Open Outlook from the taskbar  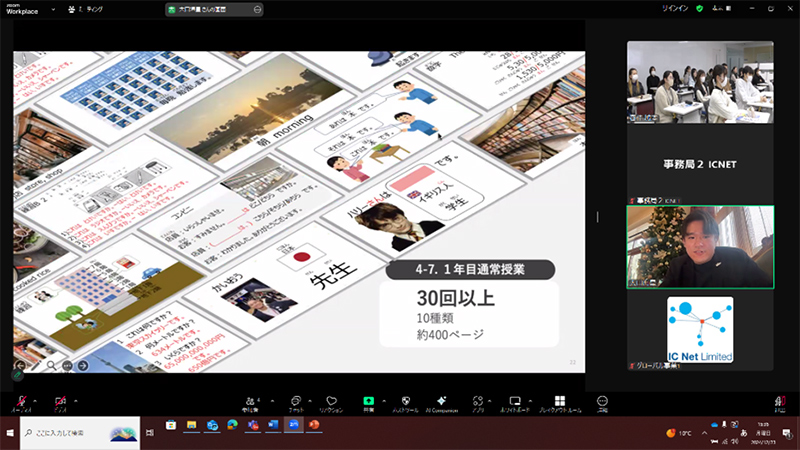click(x=212, y=425)
